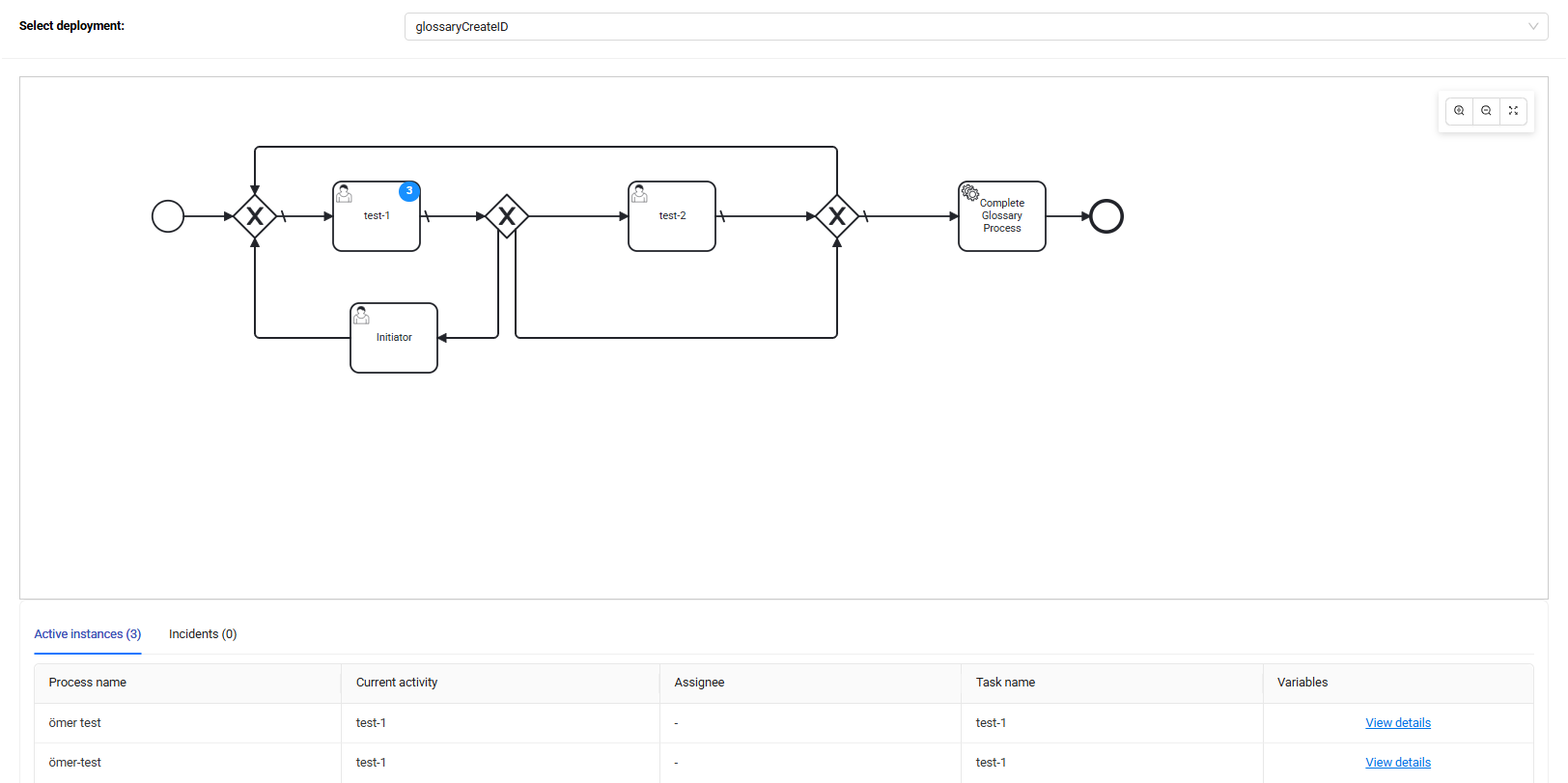The height and width of the screenshot is (783, 1568).
Task: Click the zoom in diagram icon
Action: coord(1459,111)
